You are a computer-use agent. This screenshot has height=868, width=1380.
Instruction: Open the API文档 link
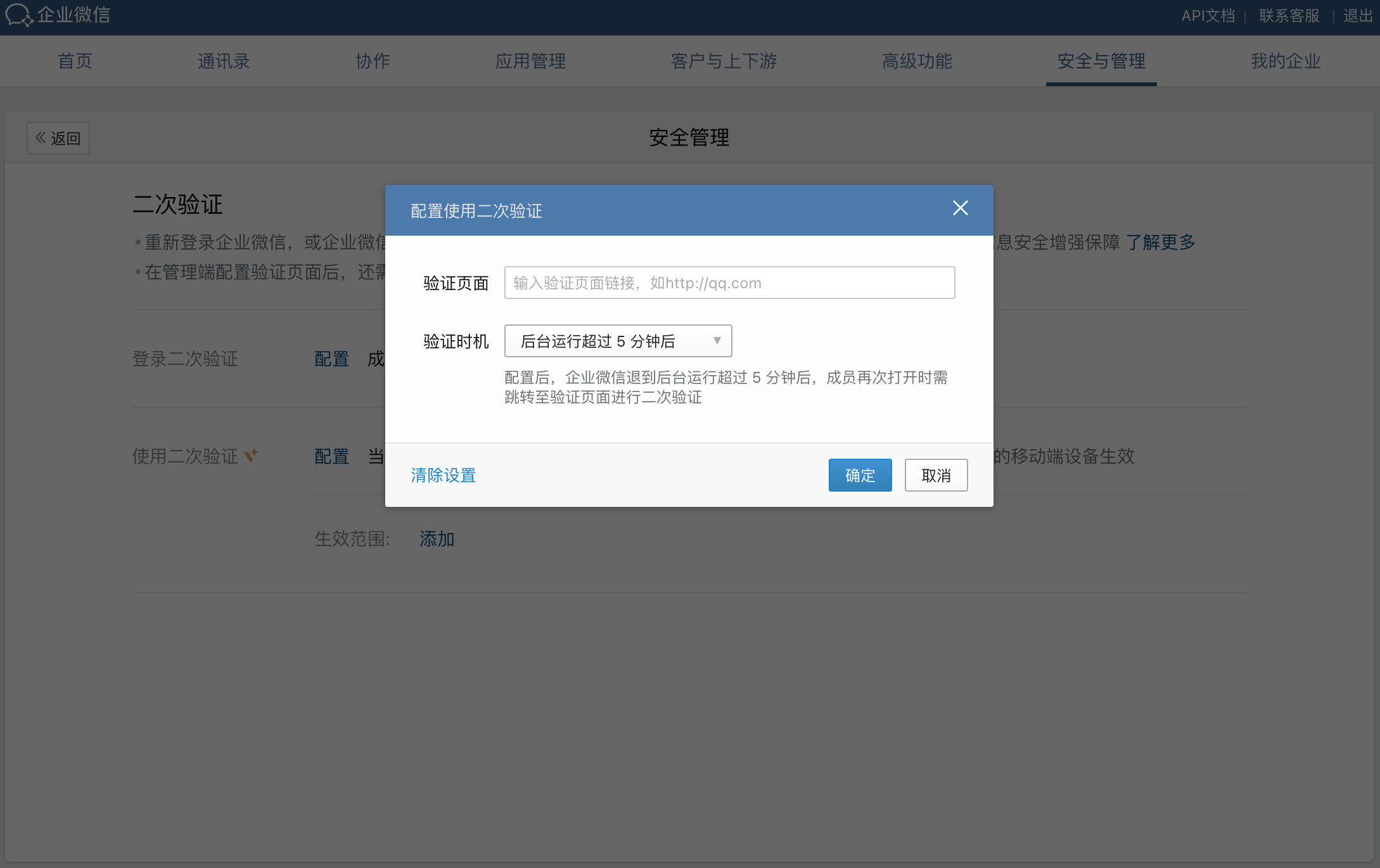1208,16
